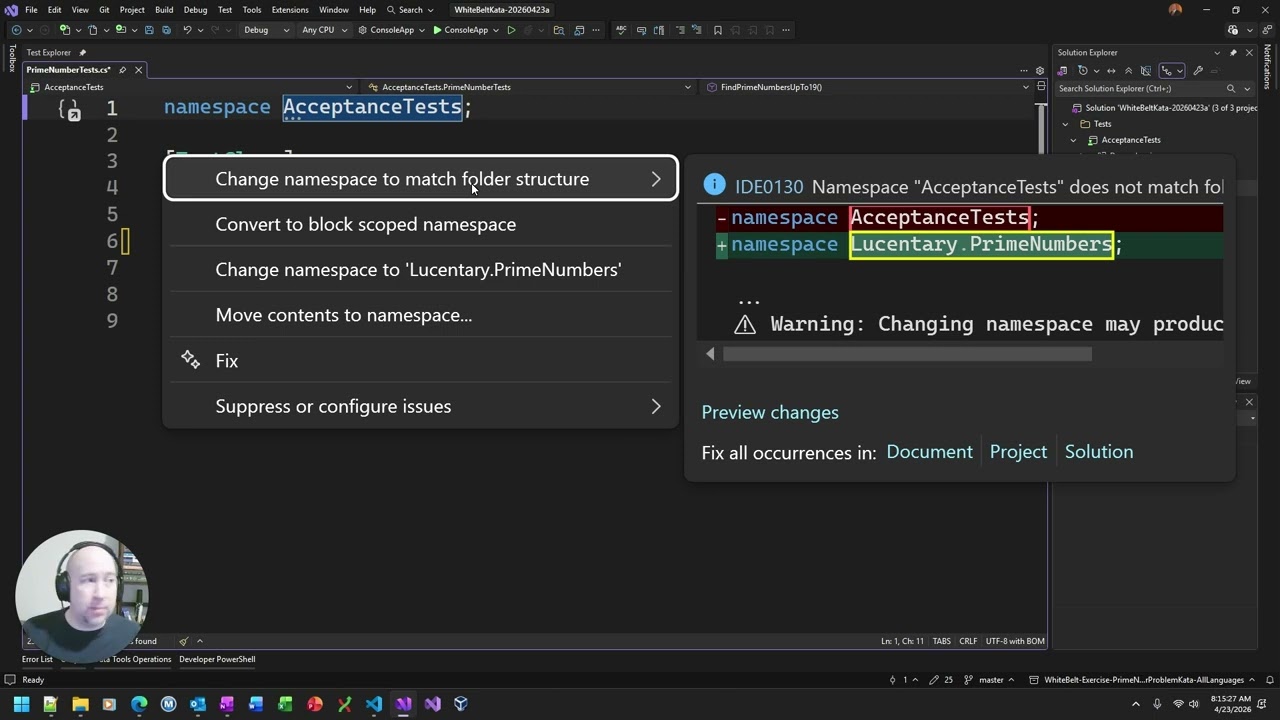
Task: Open Suppress or configure issues submenu
Action: pyautogui.click(x=420, y=406)
